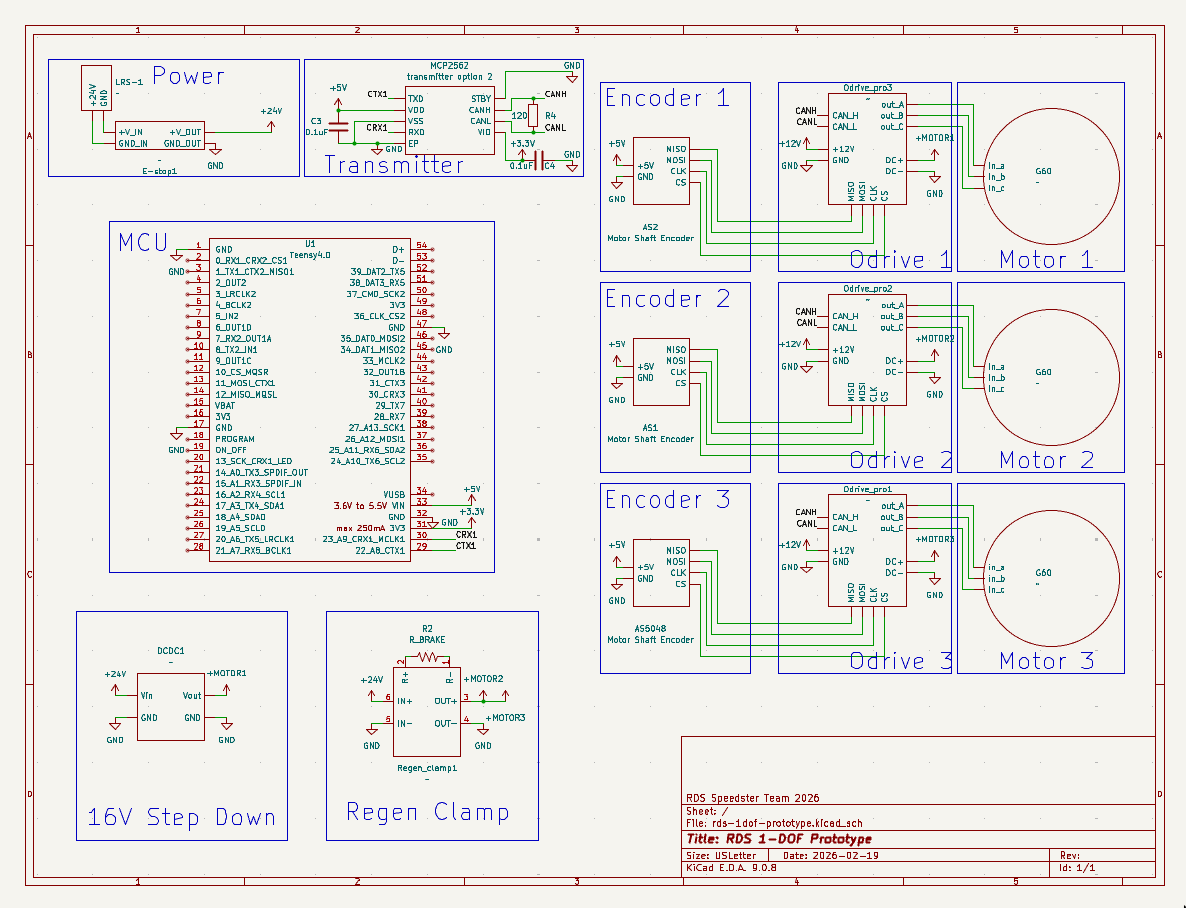Select the G60 motor circle in Motor 3

pos(1052,578)
